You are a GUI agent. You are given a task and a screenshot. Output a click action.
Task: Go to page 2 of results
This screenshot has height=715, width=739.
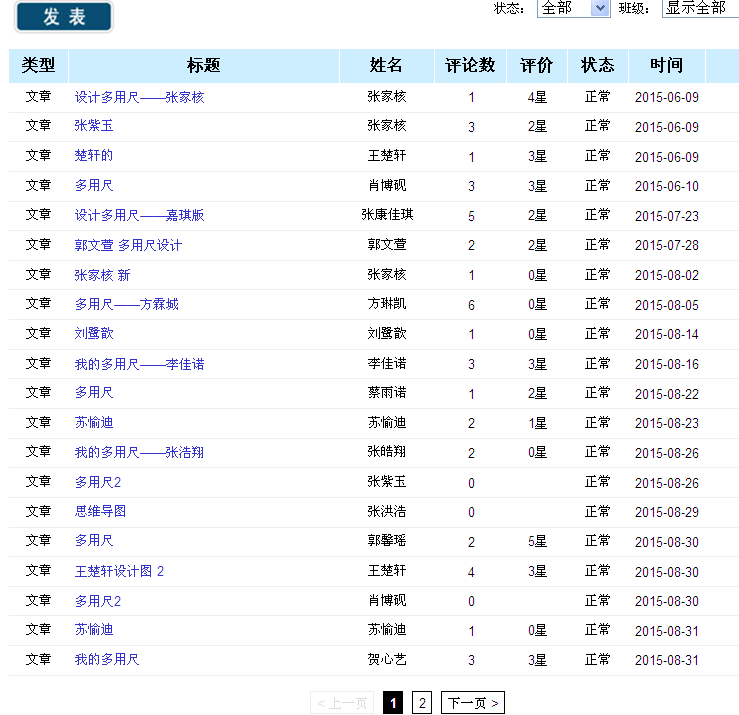point(422,703)
